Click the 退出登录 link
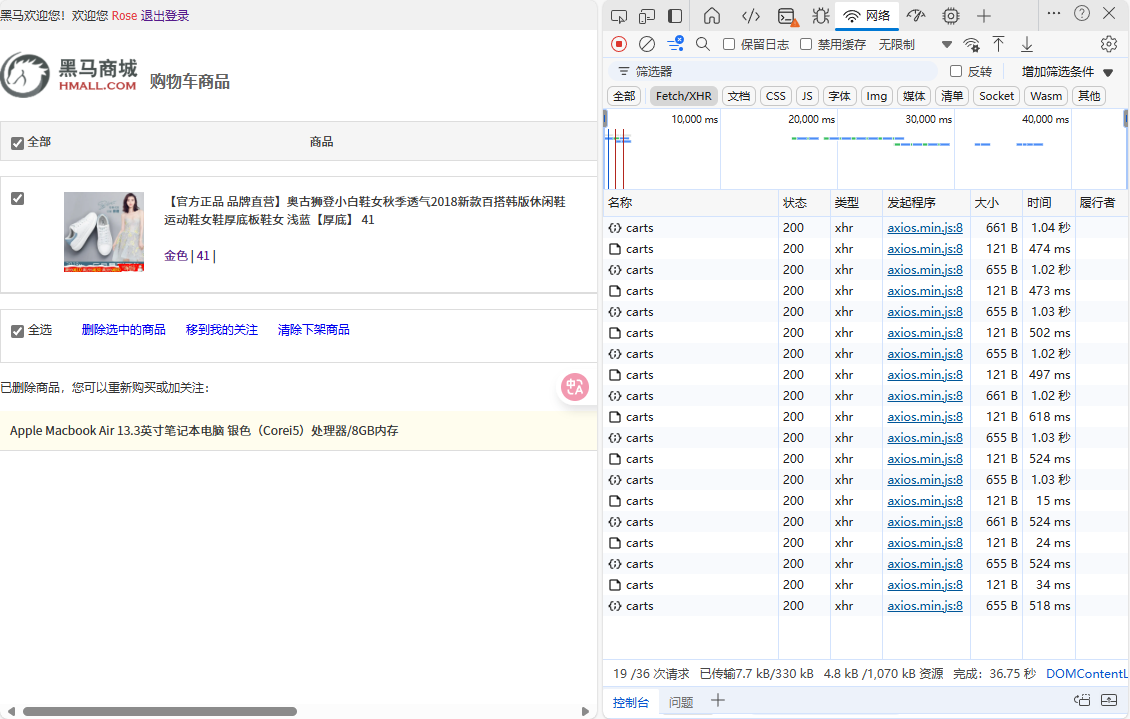Screen dimensions: 1130x719 (x=165, y=16)
